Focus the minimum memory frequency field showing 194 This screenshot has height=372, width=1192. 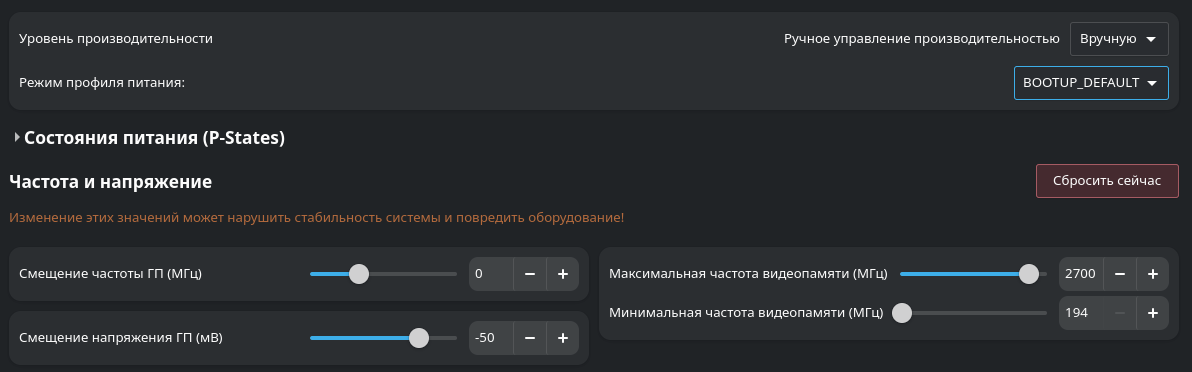click(1081, 313)
